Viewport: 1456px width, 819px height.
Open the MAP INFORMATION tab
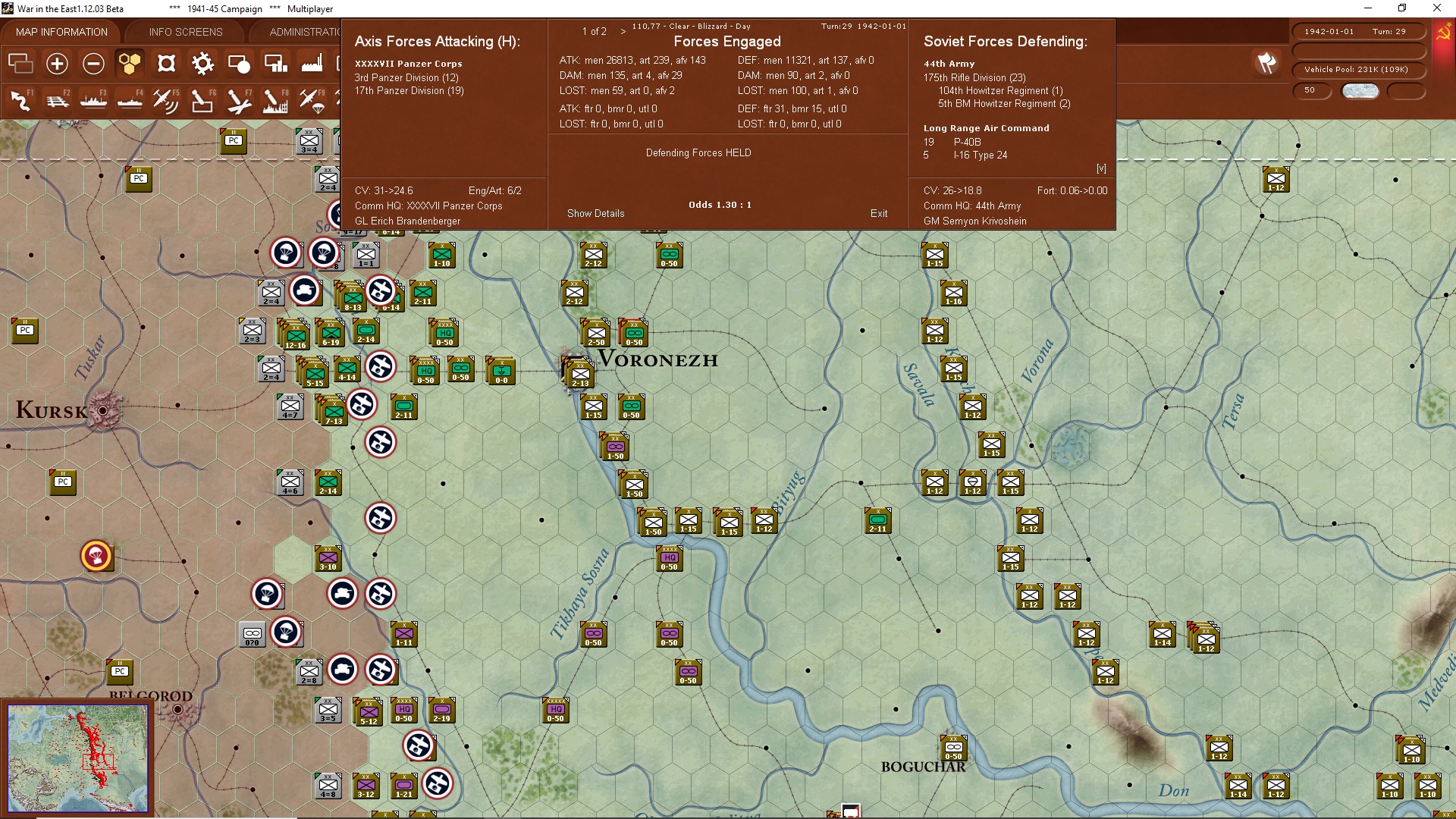[x=61, y=32]
